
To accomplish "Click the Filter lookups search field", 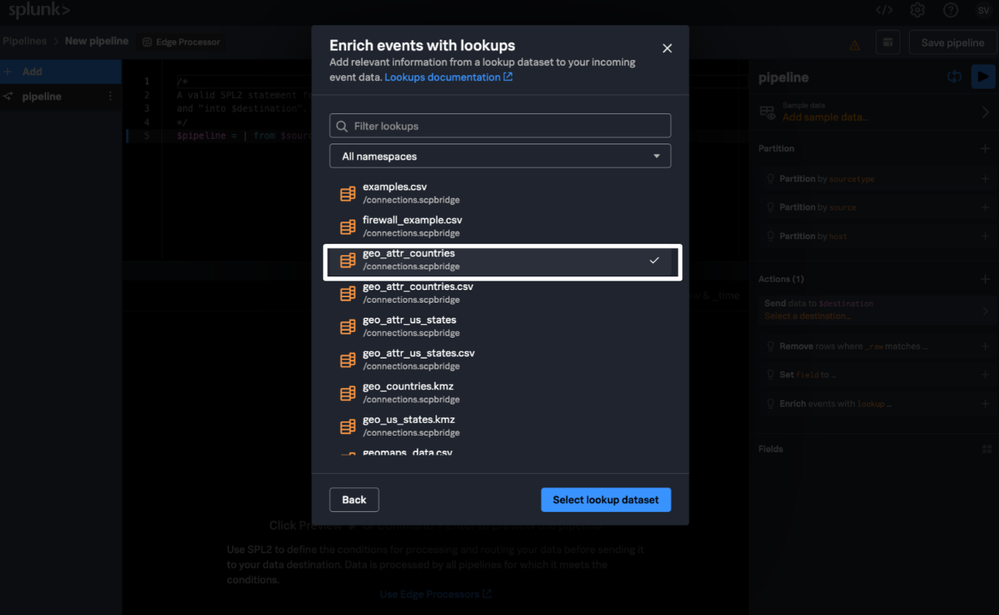I will click(x=500, y=126).
